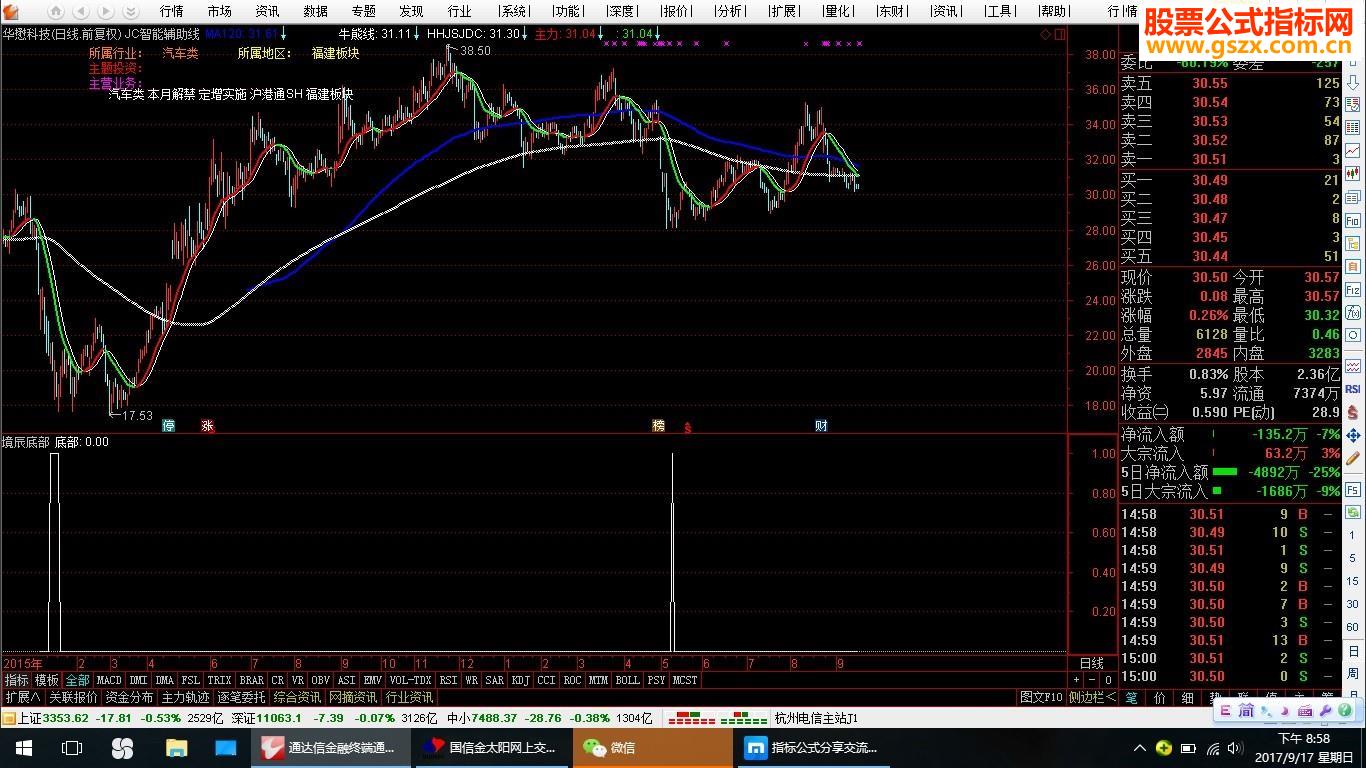
Task: Click the 涨 marker on the chart
Action: (x=207, y=425)
